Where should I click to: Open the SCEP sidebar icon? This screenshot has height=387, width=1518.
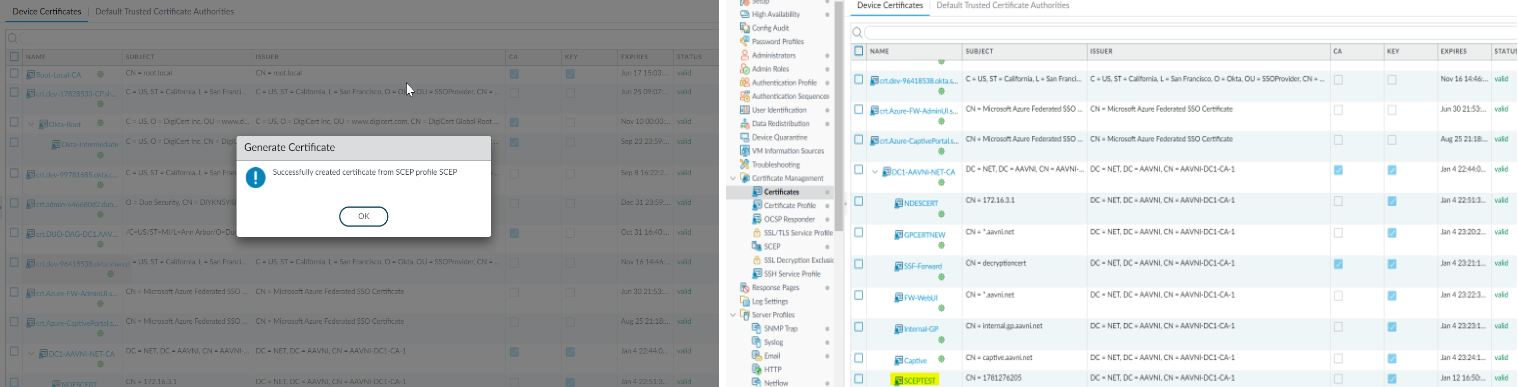tap(757, 246)
